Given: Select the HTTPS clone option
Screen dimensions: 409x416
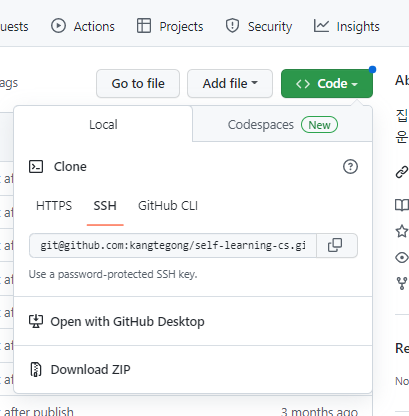Looking at the screenshot, I should click(54, 206).
